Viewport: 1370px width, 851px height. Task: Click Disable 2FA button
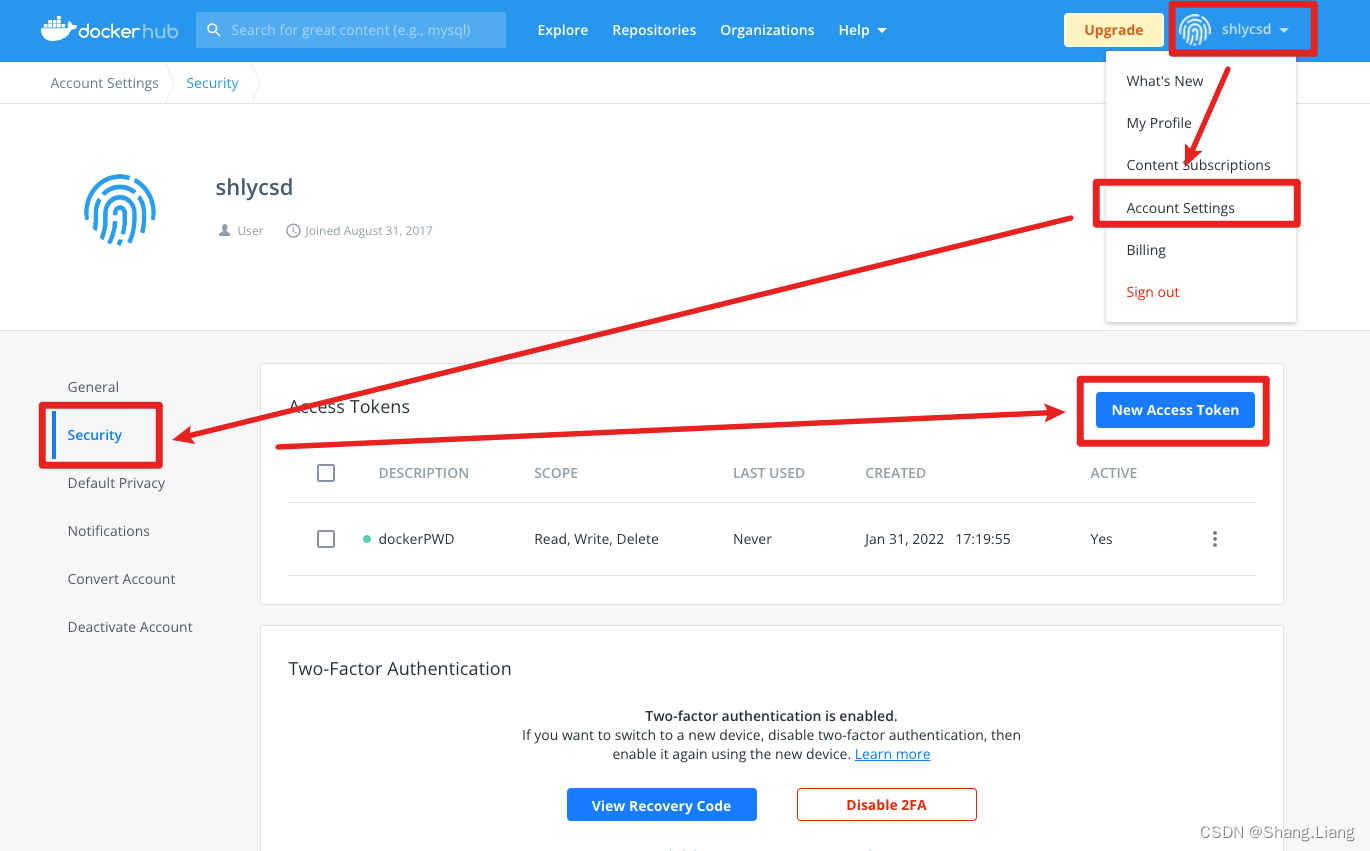(887, 805)
